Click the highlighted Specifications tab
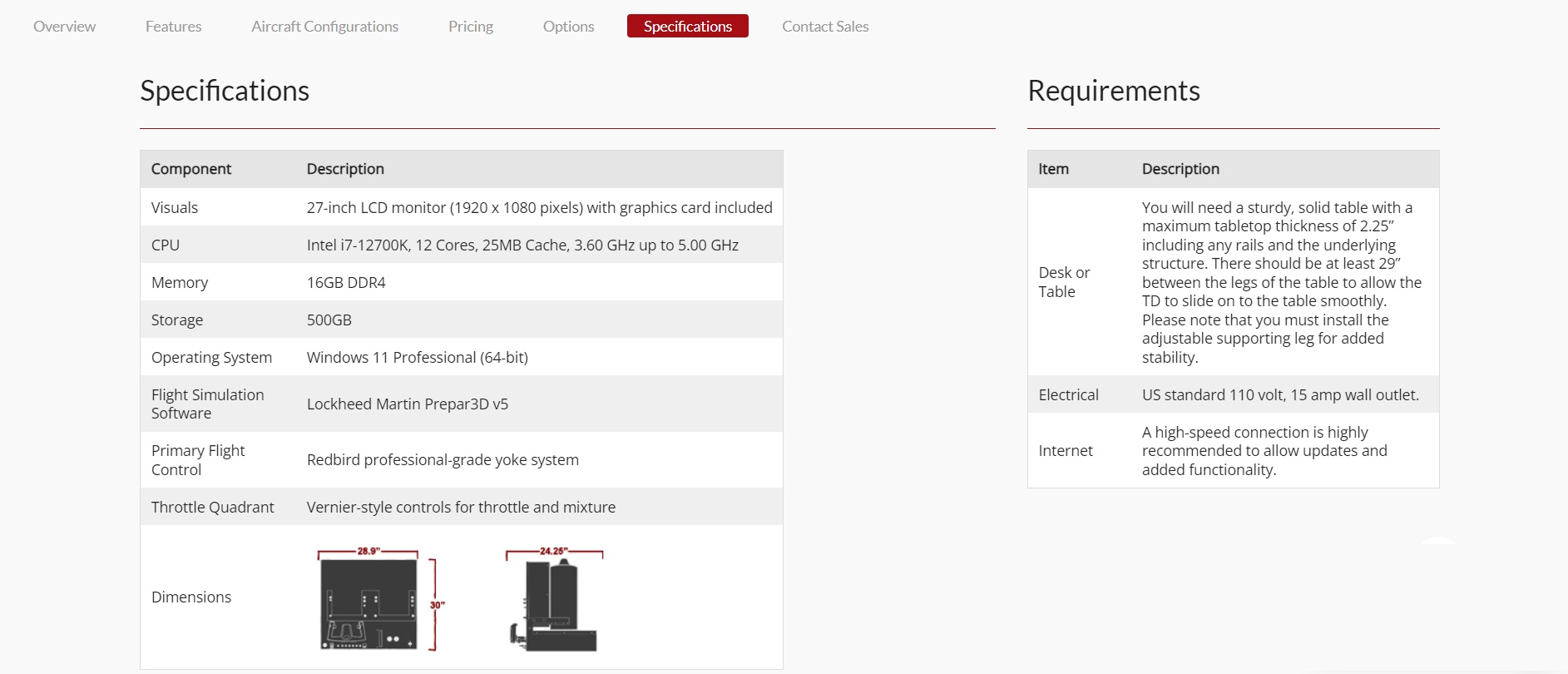The width and height of the screenshot is (1568, 674). tap(687, 27)
